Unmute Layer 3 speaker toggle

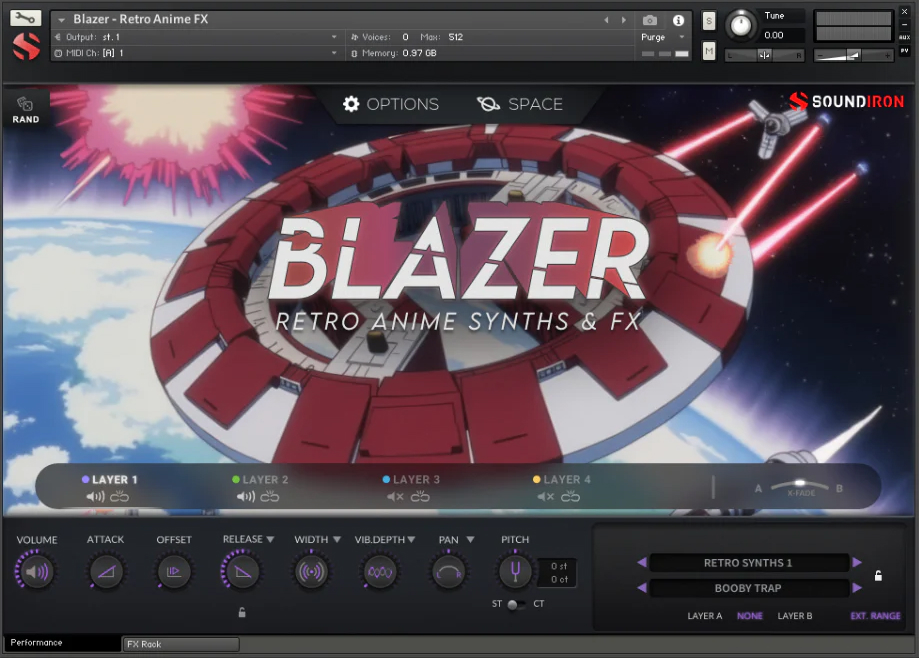click(x=396, y=497)
